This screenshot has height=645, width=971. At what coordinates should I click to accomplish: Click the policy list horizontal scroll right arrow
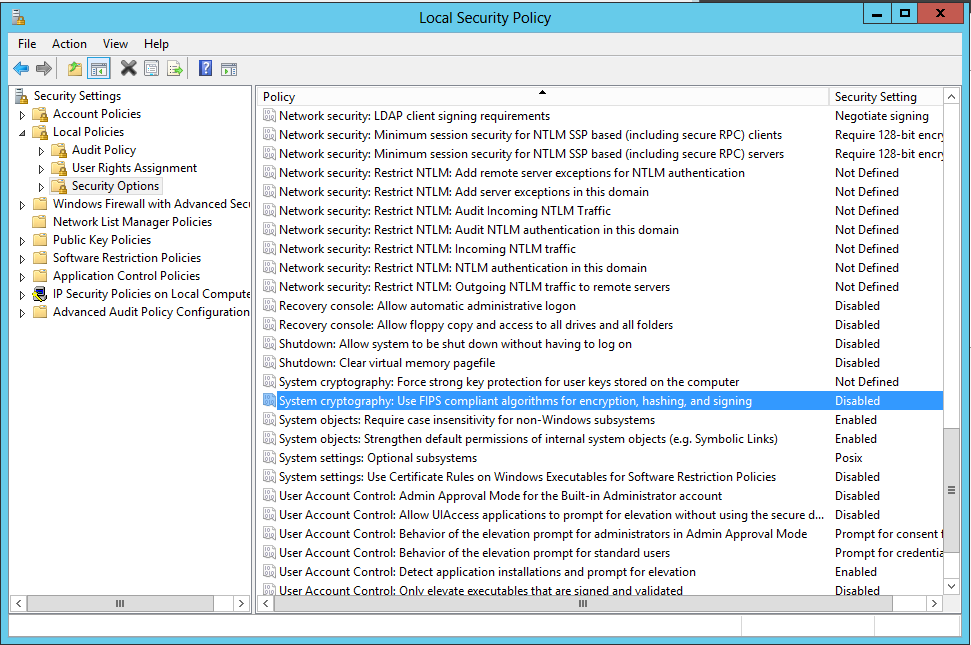[934, 603]
